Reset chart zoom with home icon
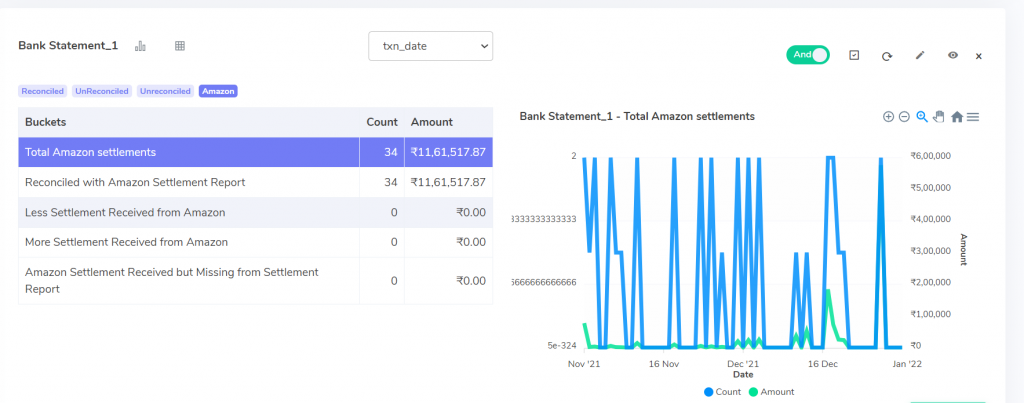 coord(957,117)
